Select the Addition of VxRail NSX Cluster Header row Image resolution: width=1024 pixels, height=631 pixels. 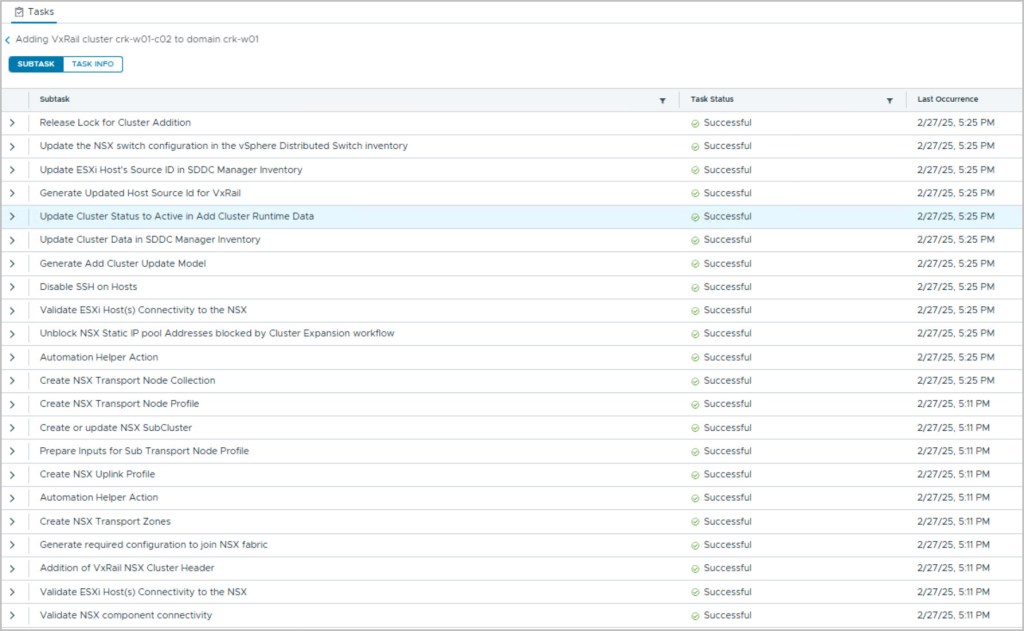click(127, 568)
